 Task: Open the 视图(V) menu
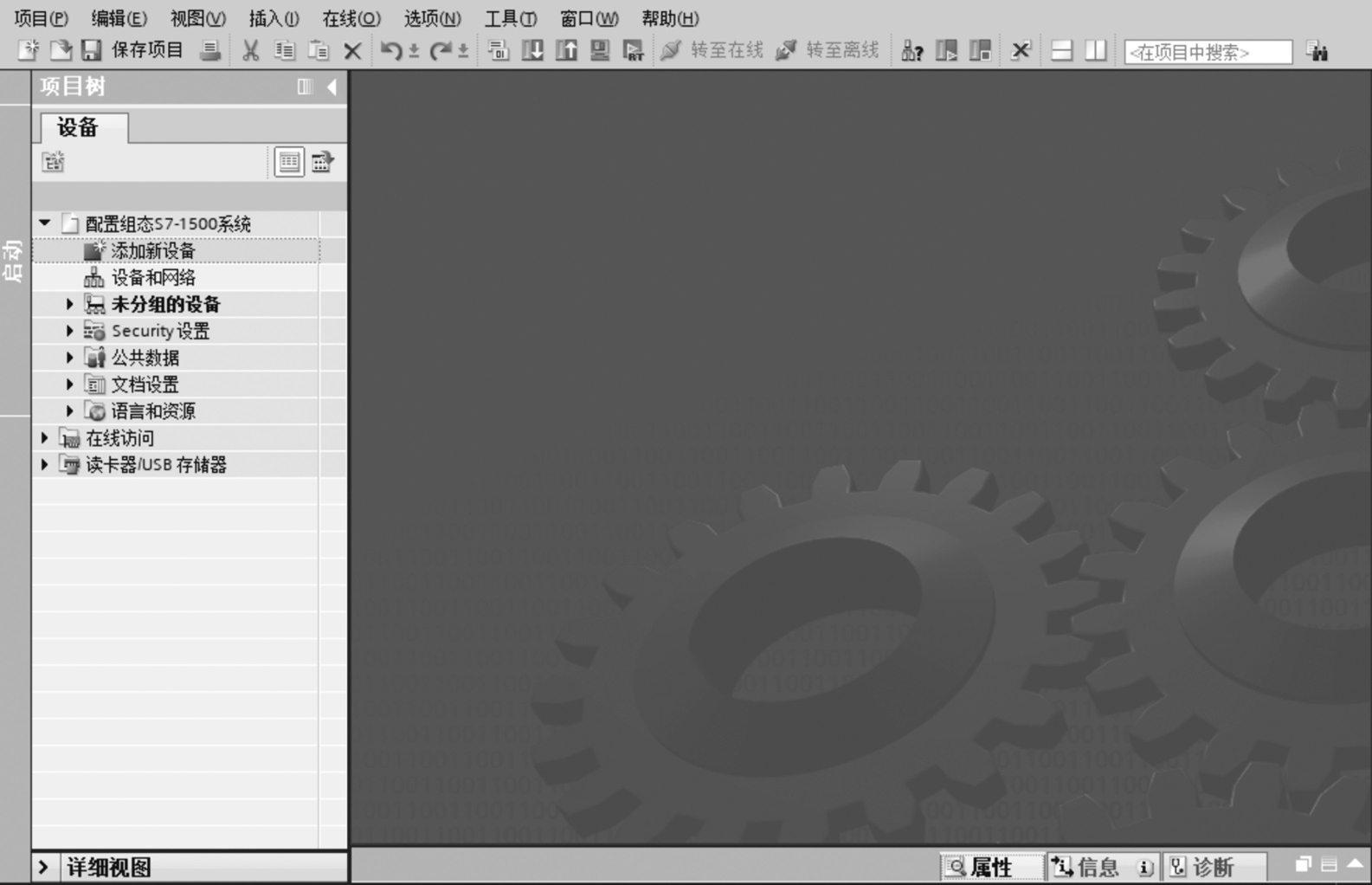198,18
